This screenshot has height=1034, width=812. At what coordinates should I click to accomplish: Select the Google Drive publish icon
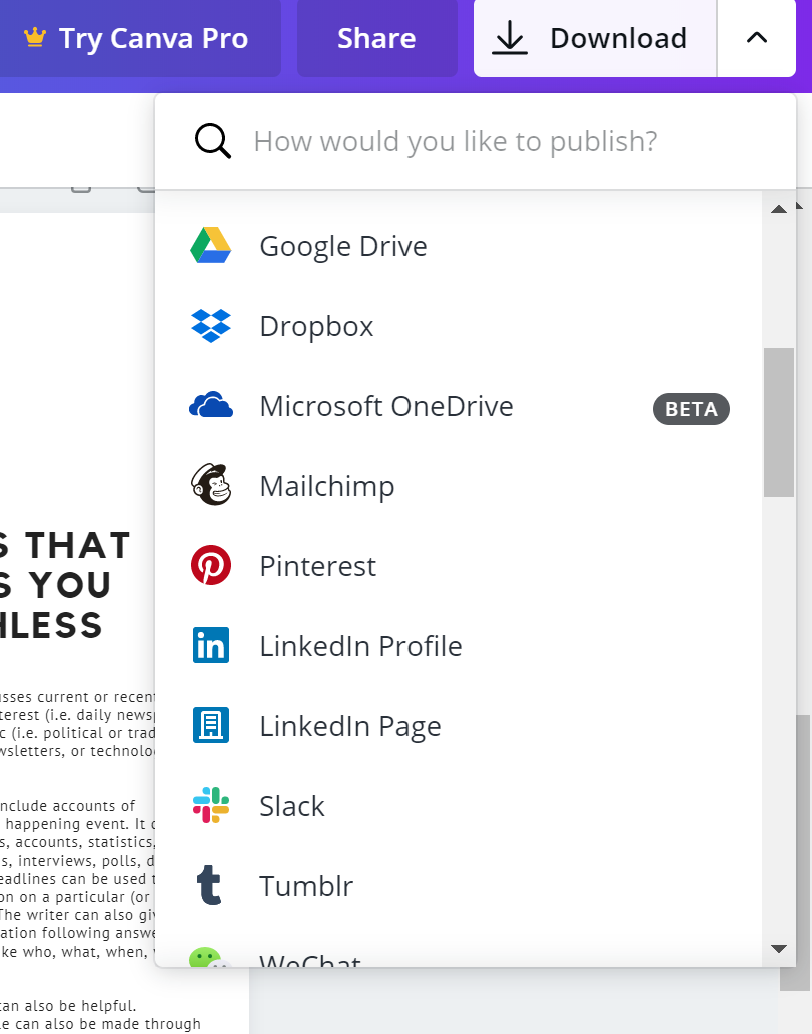[211, 245]
